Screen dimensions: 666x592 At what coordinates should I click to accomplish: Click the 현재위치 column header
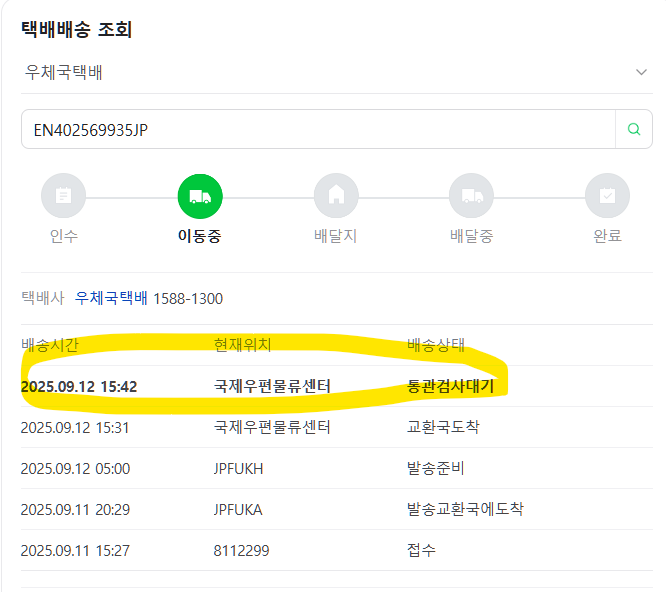243,345
